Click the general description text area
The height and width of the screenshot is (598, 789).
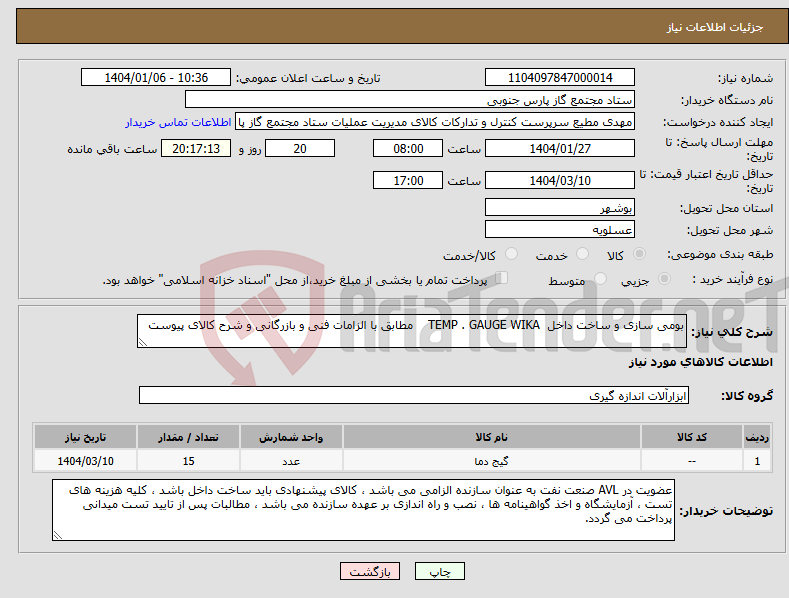[x=412, y=331]
